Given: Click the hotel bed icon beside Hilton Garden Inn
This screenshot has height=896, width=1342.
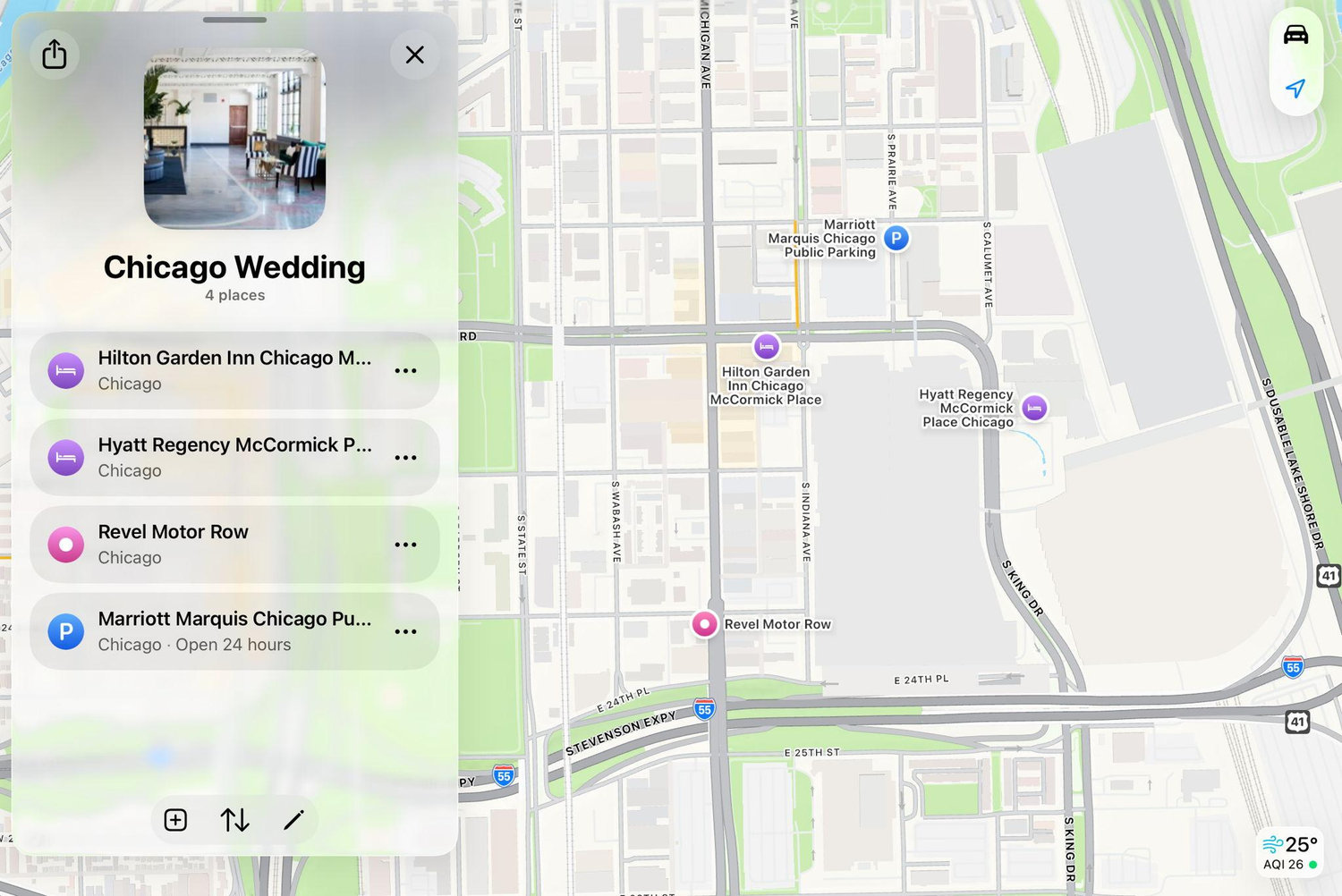Looking at the screenshot, I should pyautogui.click(x=65, y=370).
